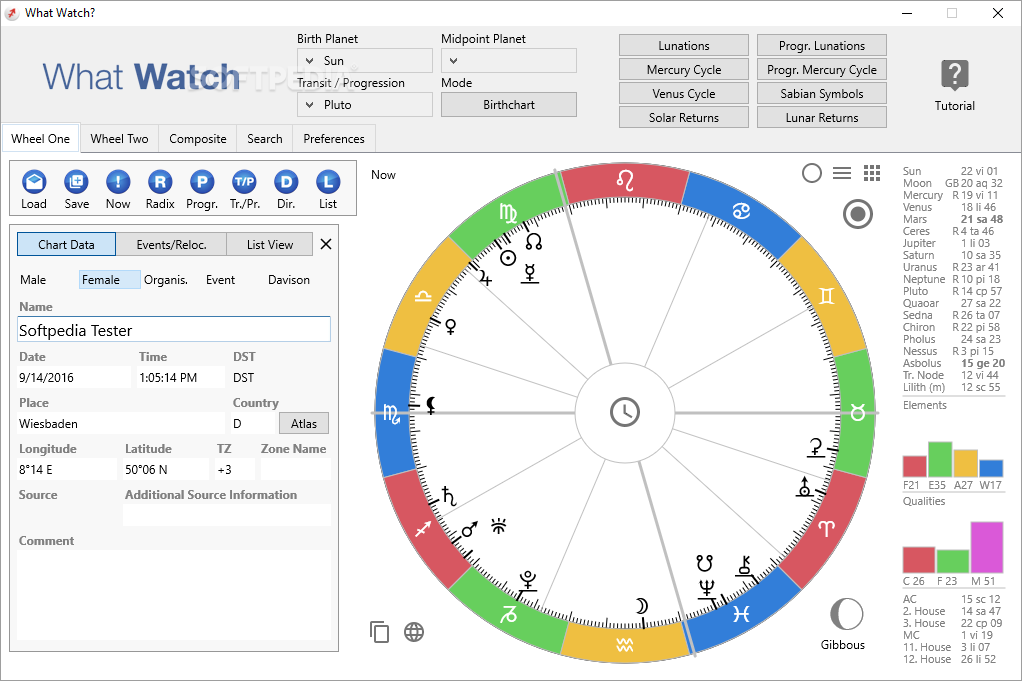Click the Scorpio sign segment on wheel
This screenshot has height=681, width=1022.
click(392, 413)
